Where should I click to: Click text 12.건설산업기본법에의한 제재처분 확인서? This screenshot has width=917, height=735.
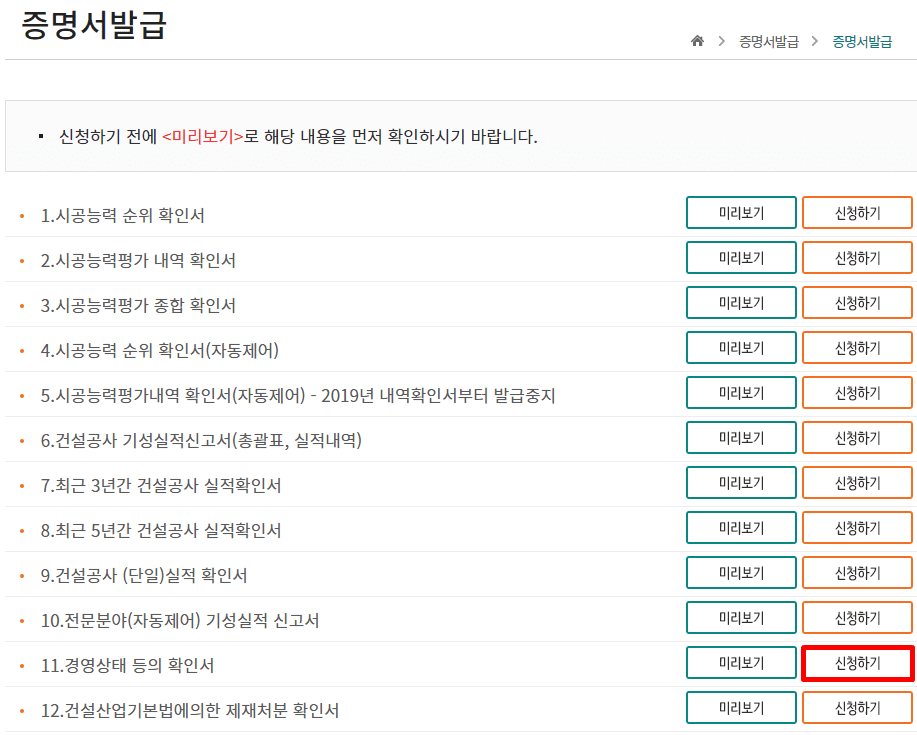(190, 711)
